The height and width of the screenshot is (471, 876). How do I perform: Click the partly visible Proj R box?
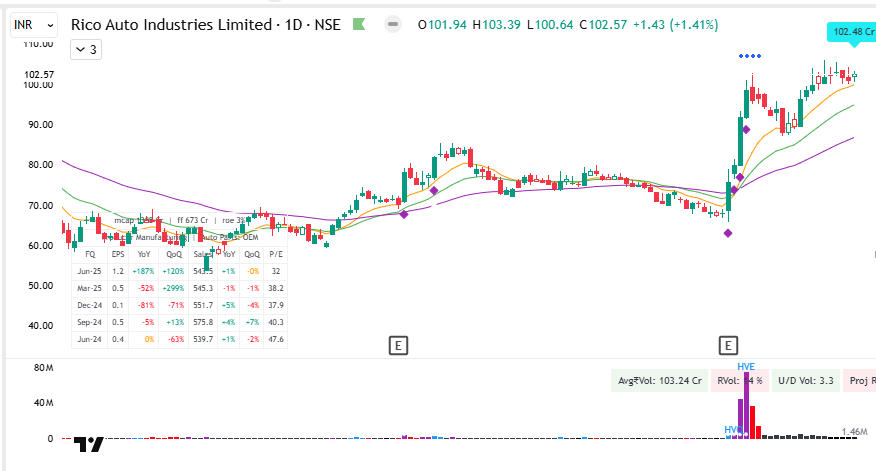[860, 380]
